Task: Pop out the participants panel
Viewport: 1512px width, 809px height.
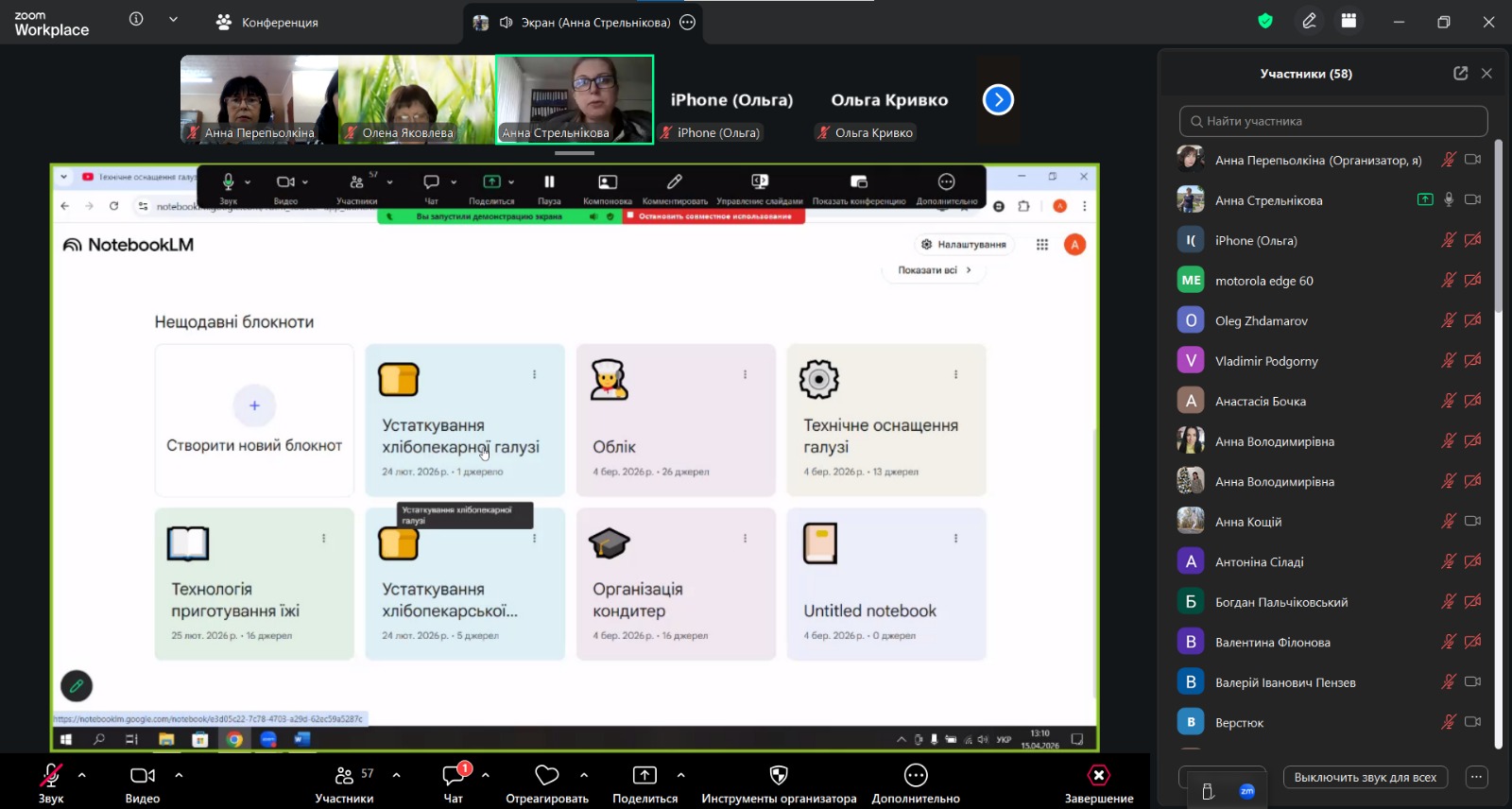Action: click(1460, 74)
